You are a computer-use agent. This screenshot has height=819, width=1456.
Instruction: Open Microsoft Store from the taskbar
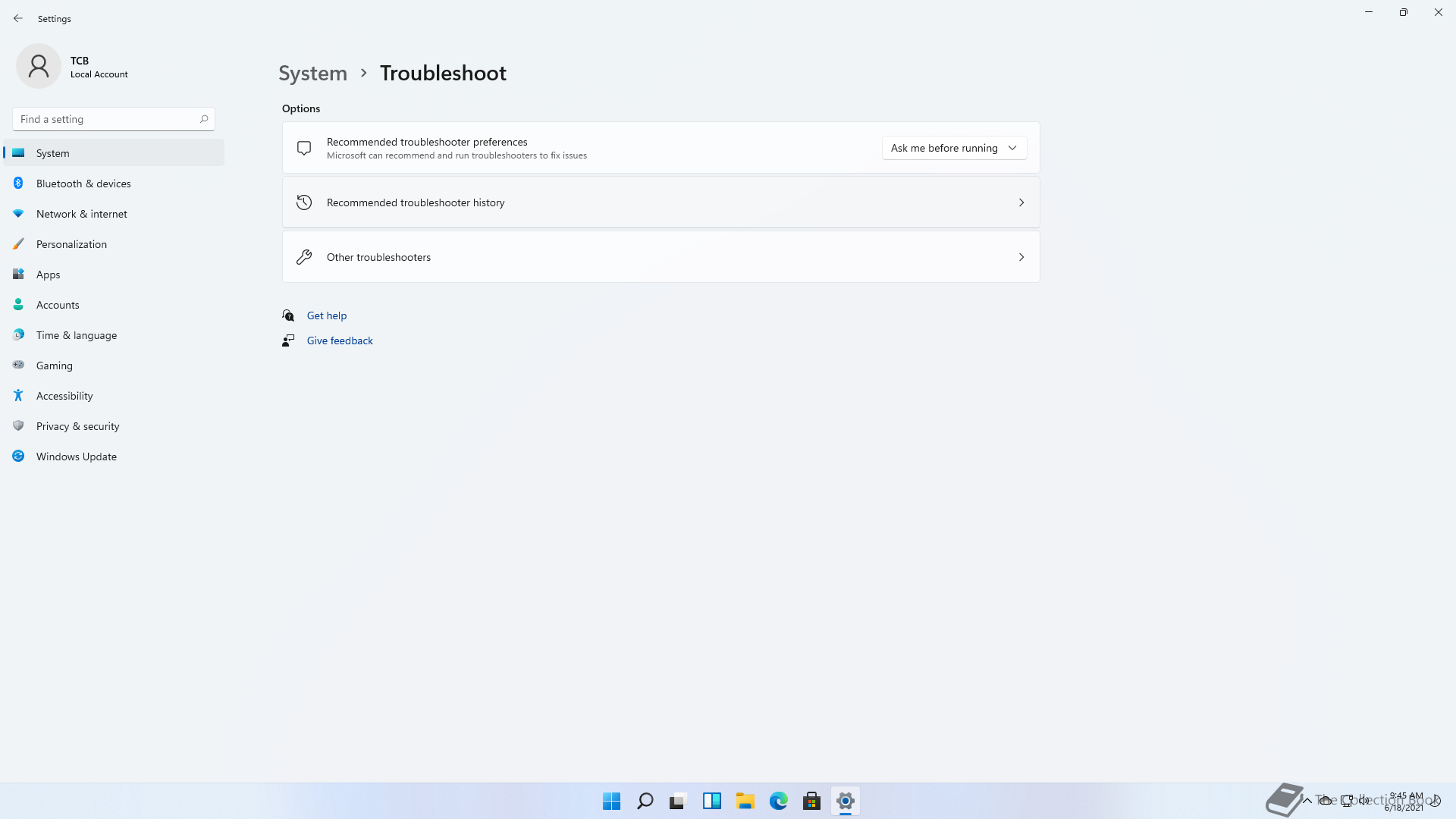(811, 801)
